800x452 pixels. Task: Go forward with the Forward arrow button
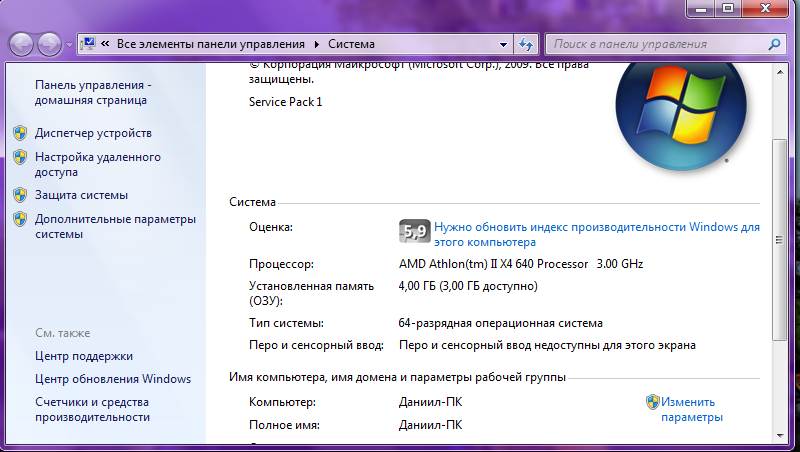49,44
